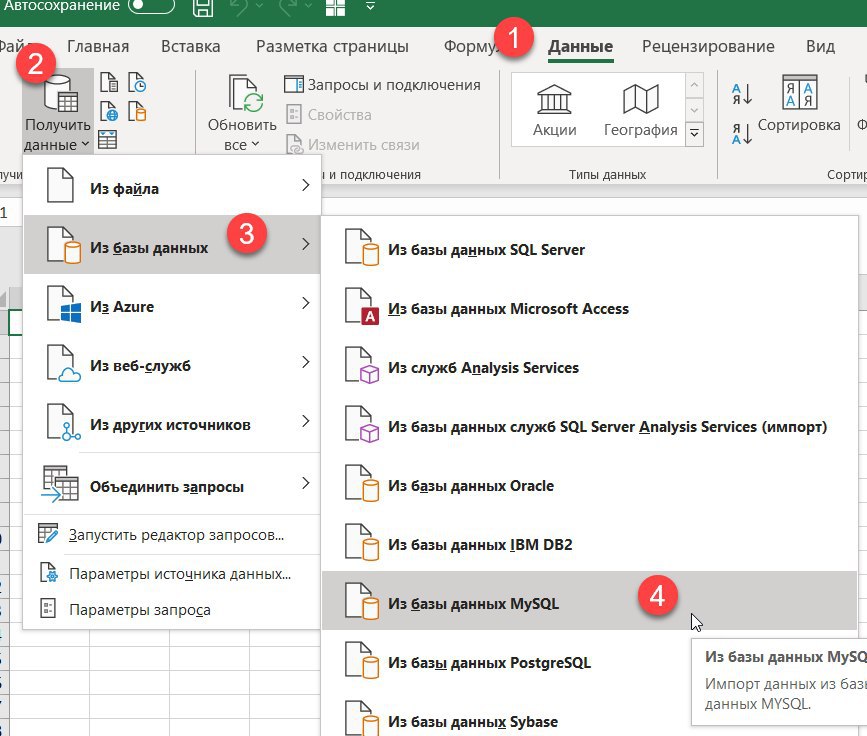Switch to the Вставка tab
The width and height of the screenshot is (867, 736).
pos(191,46)
